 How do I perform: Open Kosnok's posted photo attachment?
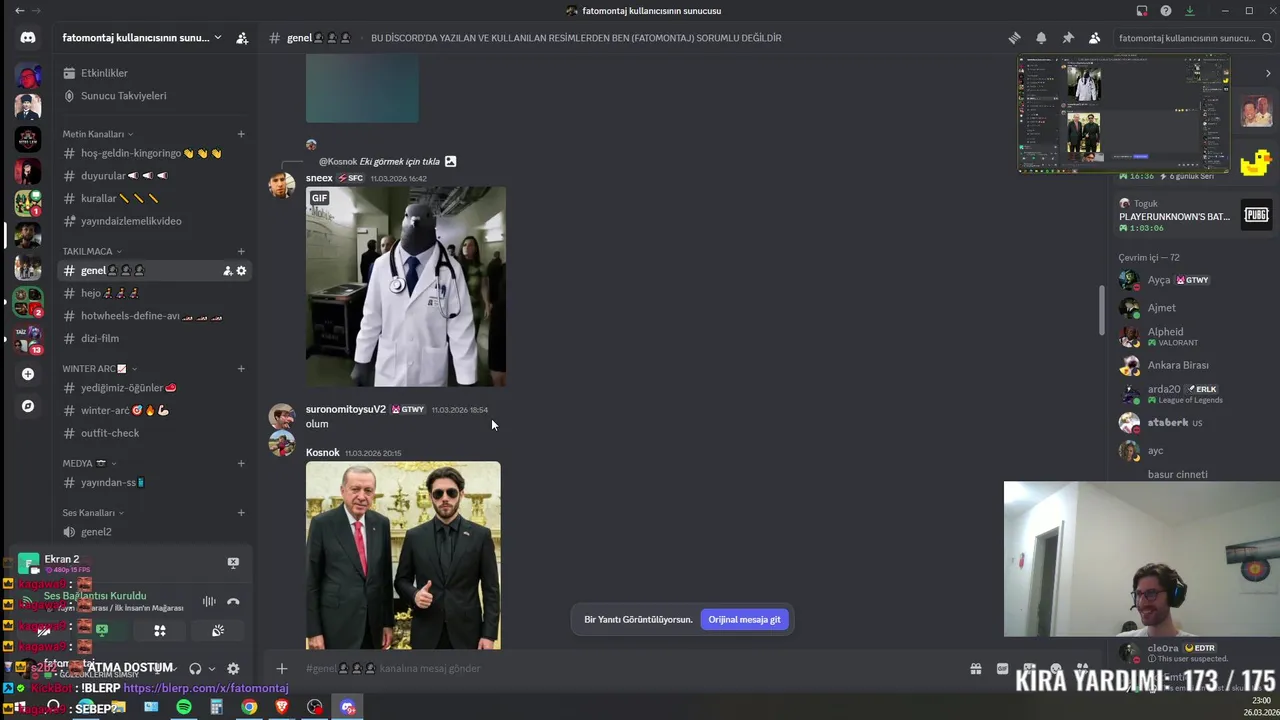tap(403, 555)
